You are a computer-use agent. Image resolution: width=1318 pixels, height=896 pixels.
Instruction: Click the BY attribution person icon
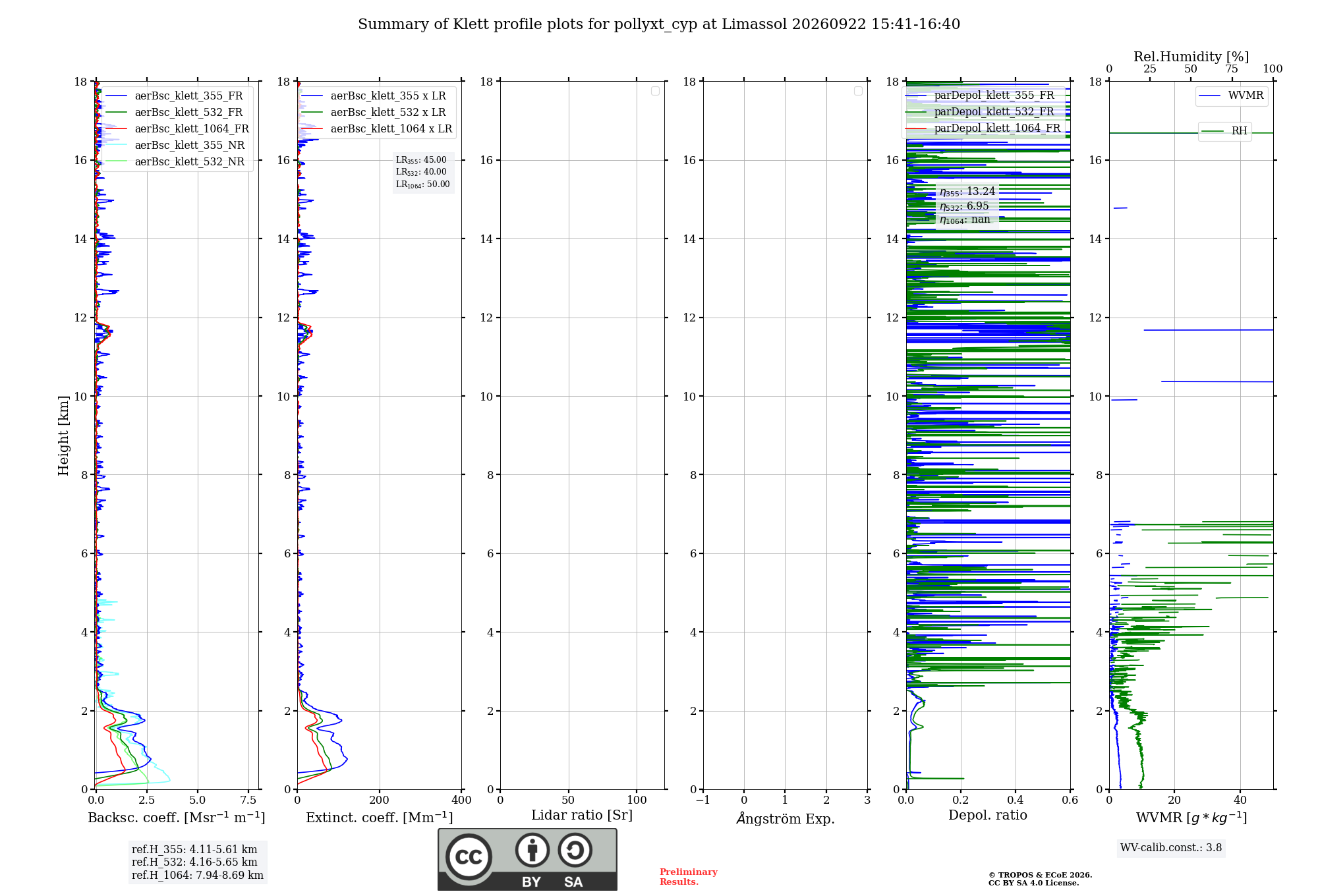point(532,850)
